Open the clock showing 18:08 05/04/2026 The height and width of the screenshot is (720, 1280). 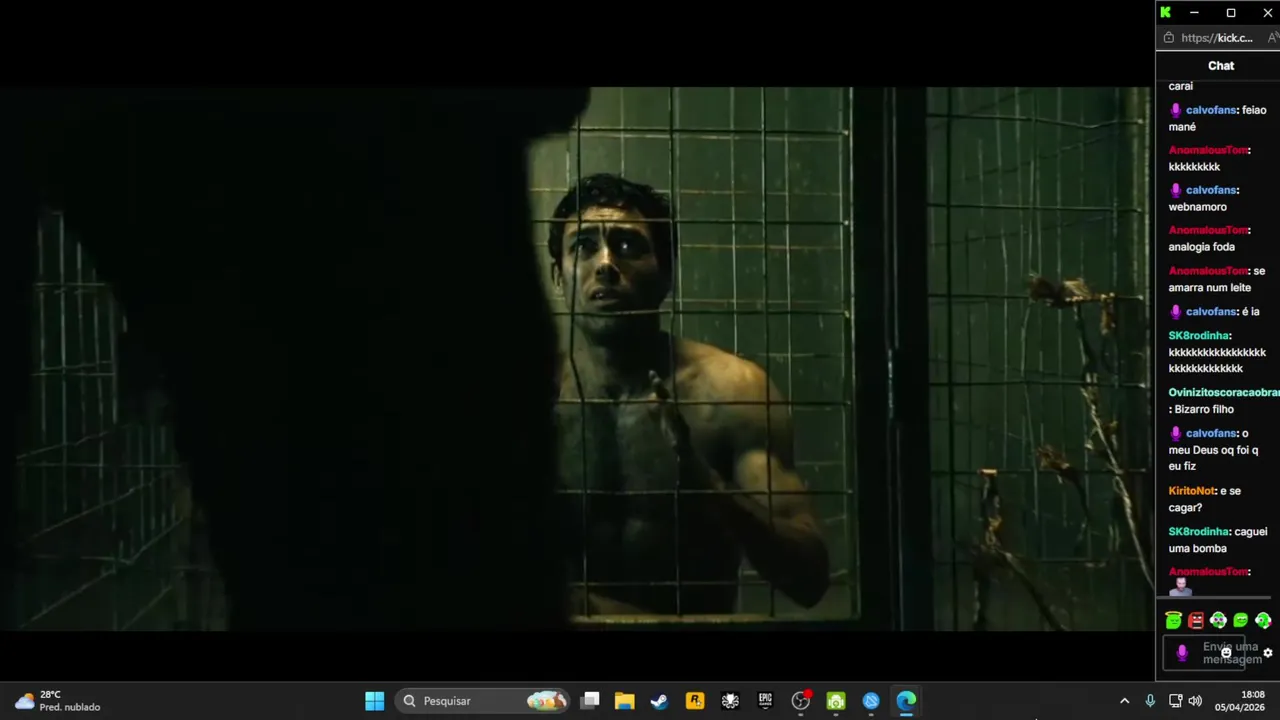(1240, 701)
